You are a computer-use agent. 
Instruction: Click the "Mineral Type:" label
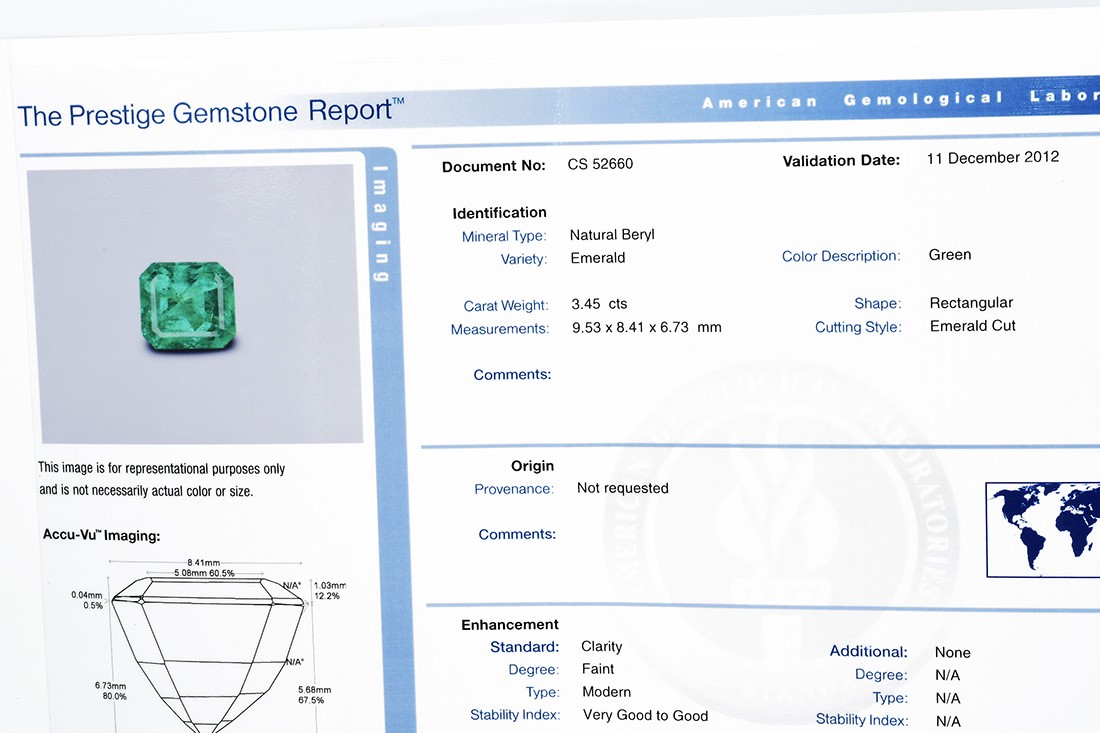point(504,236)
